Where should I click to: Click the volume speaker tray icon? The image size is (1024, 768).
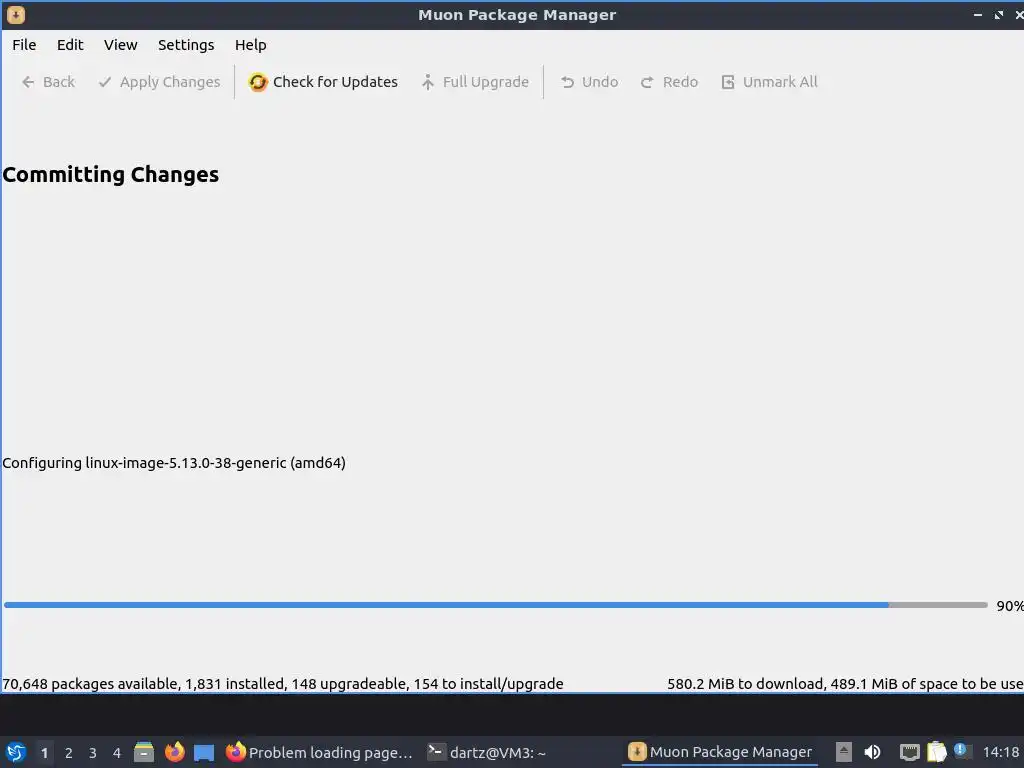pyautogui.click(x=872, y=752)
